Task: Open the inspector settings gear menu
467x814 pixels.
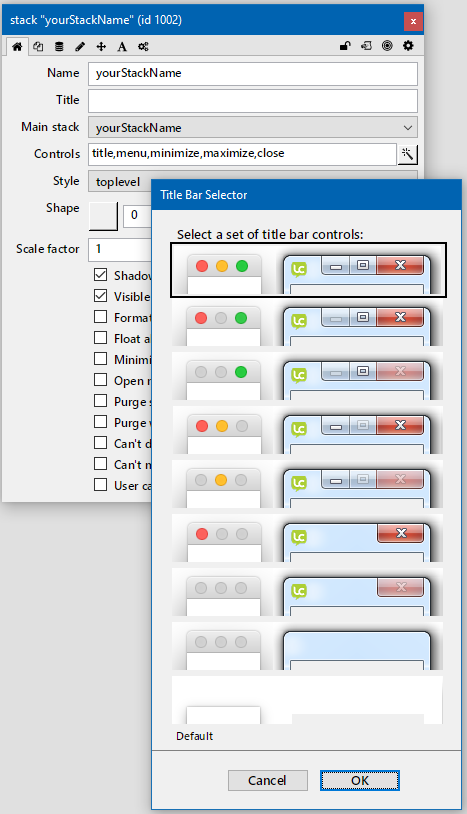Action: (x=408, y=46)
